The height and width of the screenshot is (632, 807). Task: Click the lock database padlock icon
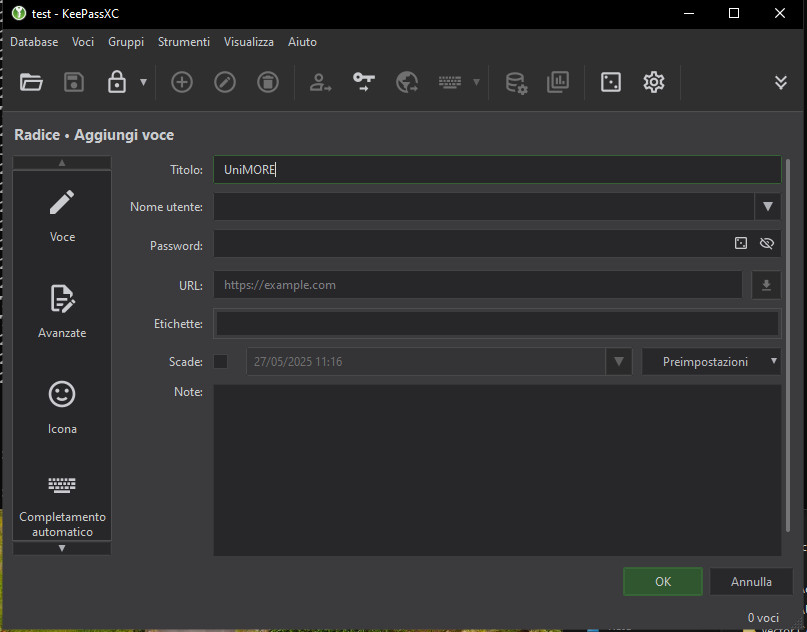[x=117, y=83]
